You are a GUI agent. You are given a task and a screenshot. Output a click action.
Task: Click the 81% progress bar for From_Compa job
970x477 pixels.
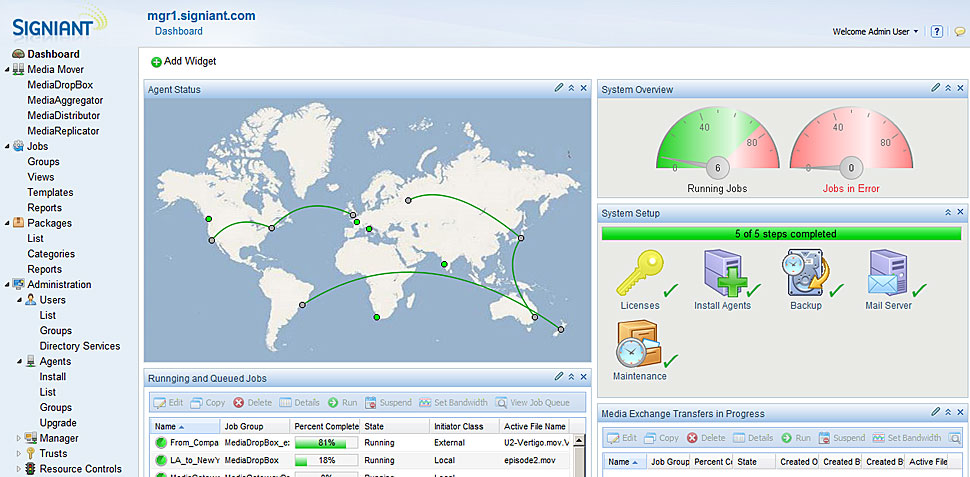coord(325,441)
